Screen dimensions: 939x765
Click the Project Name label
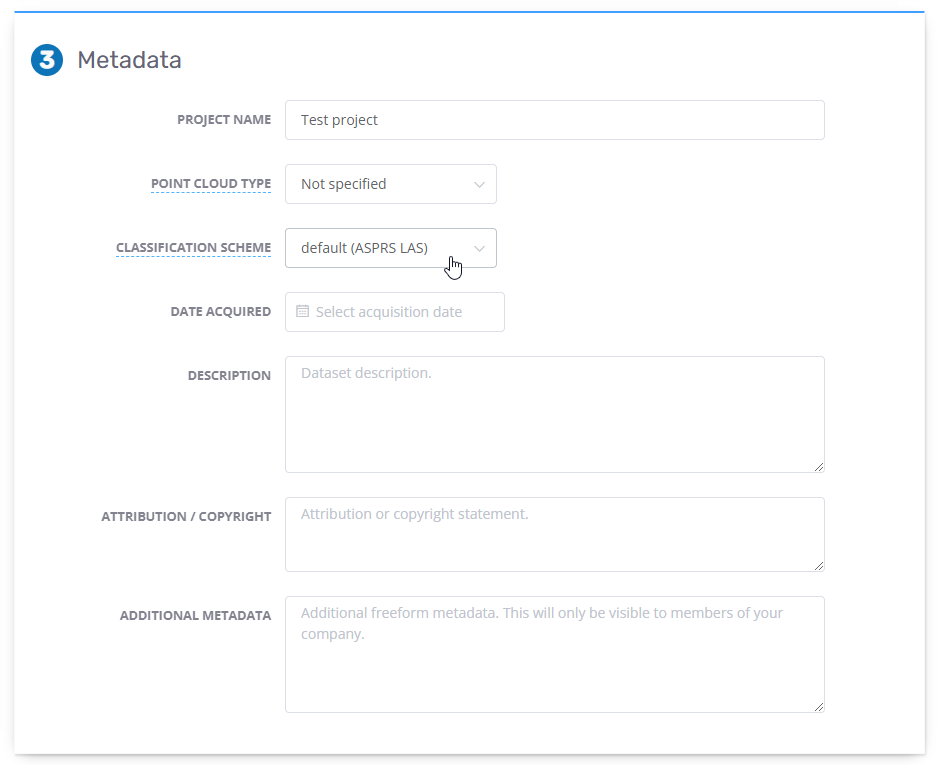tap(224, 120)
